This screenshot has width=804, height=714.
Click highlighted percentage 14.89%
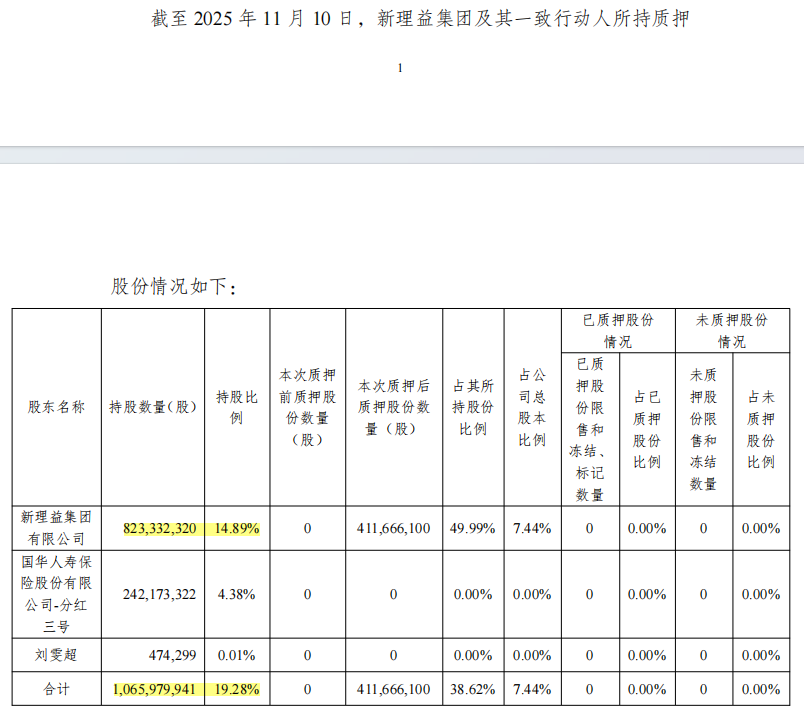tap(237, 528)
